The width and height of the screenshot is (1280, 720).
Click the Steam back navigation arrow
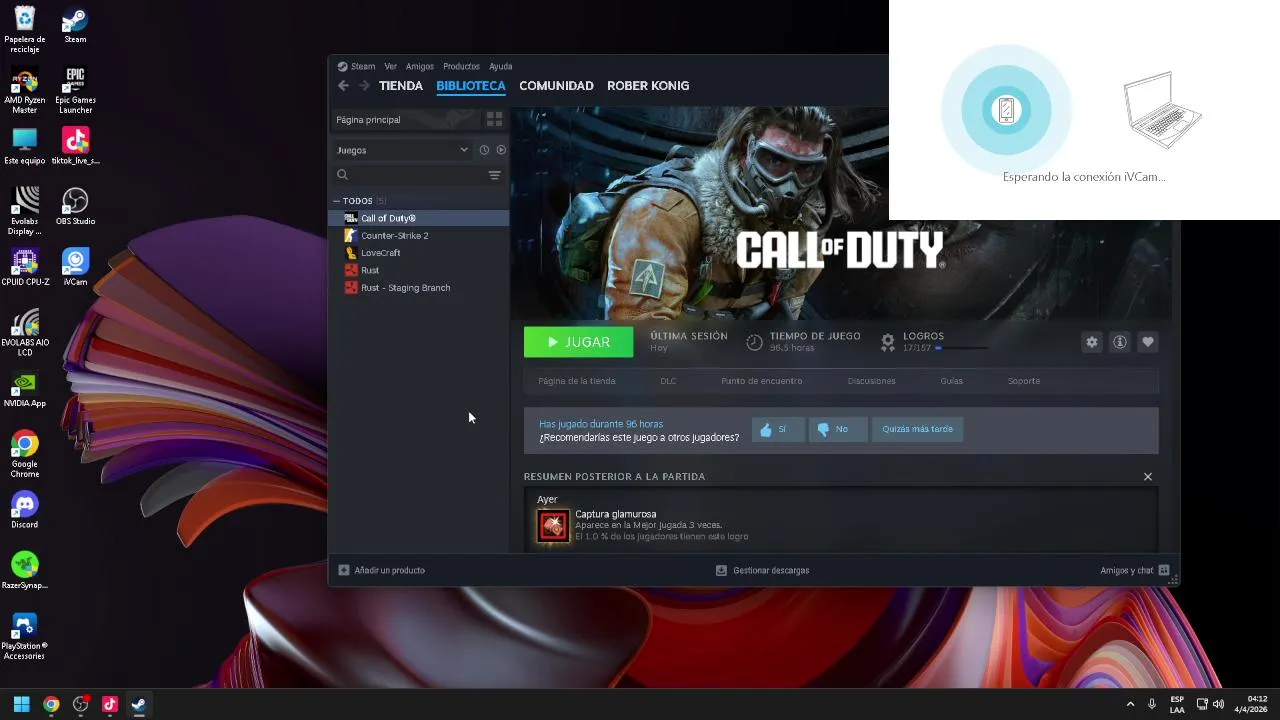click(343, 86)
